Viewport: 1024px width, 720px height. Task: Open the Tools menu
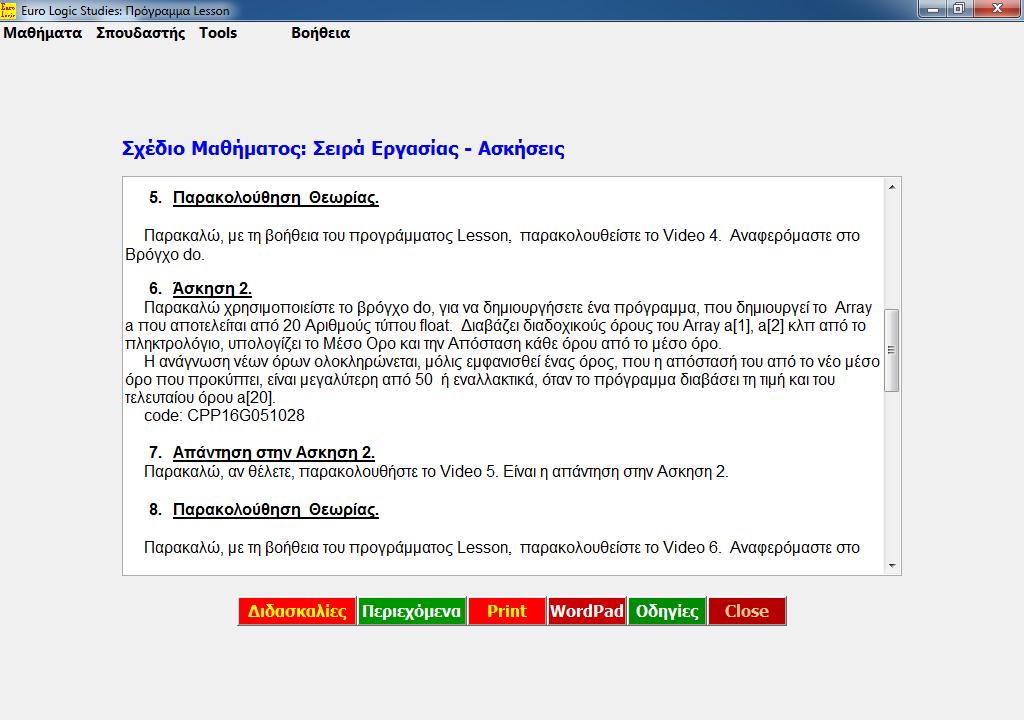pos(218,33)
